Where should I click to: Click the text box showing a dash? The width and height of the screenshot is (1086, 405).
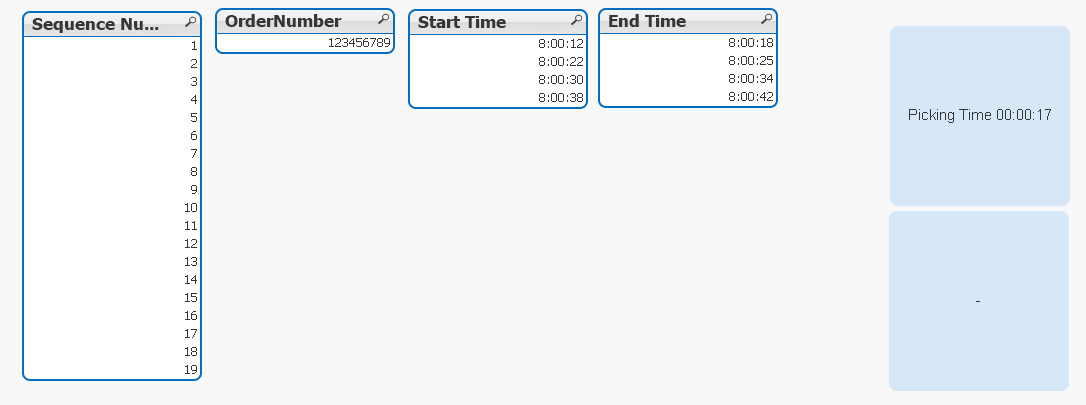coord(978,301)
